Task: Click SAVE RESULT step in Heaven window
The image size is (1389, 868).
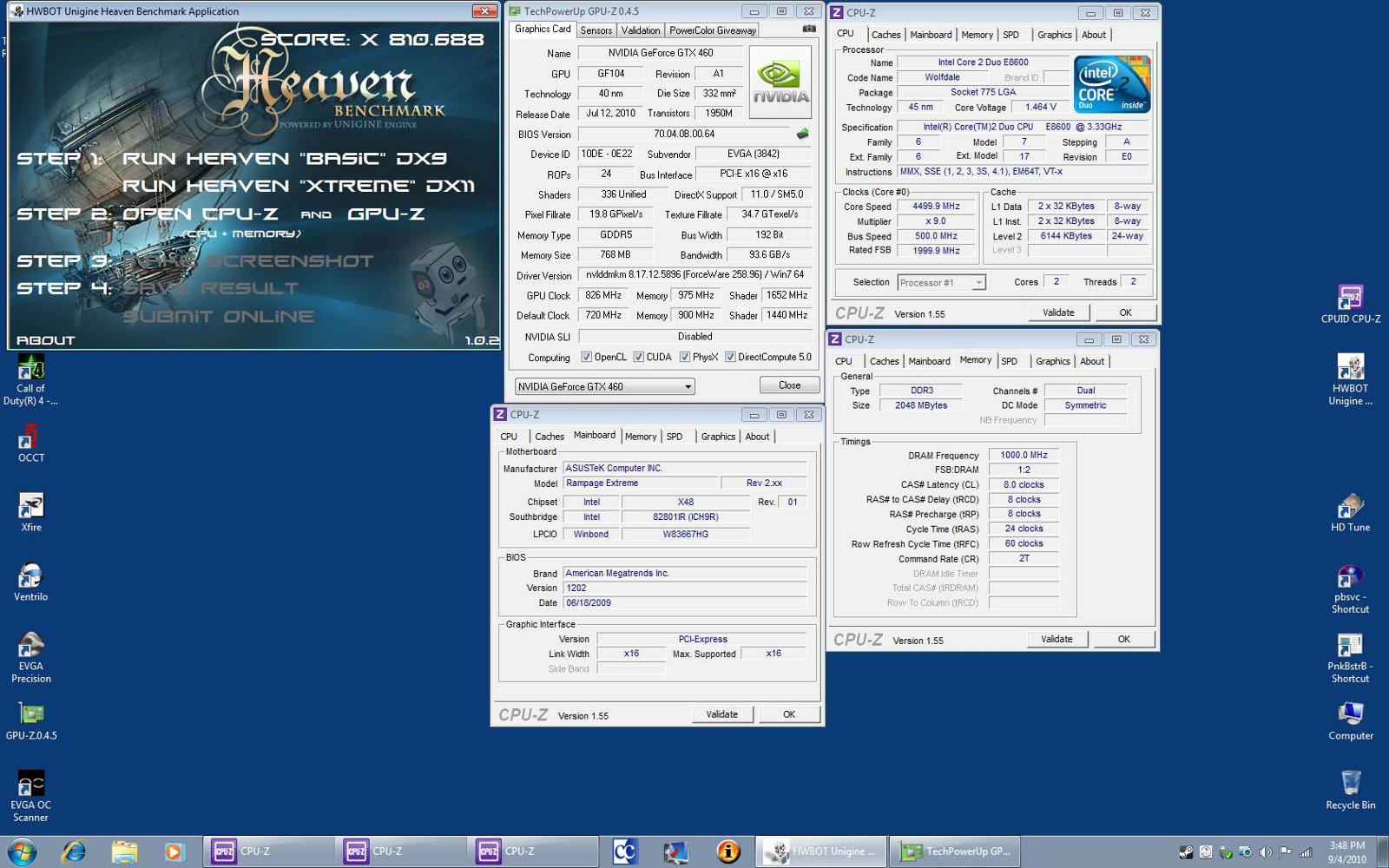Action: pyautogui.click(x=209, y=288)
